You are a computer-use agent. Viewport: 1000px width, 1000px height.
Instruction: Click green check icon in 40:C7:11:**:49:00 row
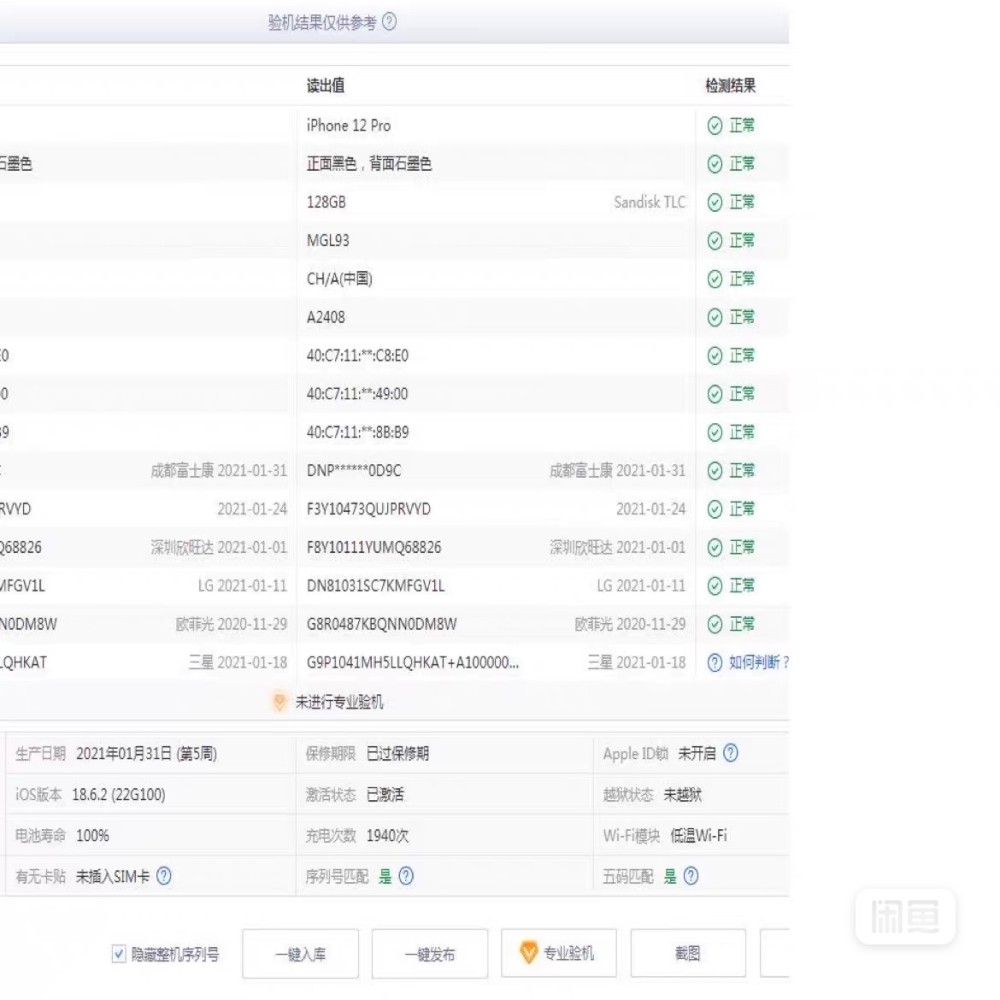click(715, 394)
